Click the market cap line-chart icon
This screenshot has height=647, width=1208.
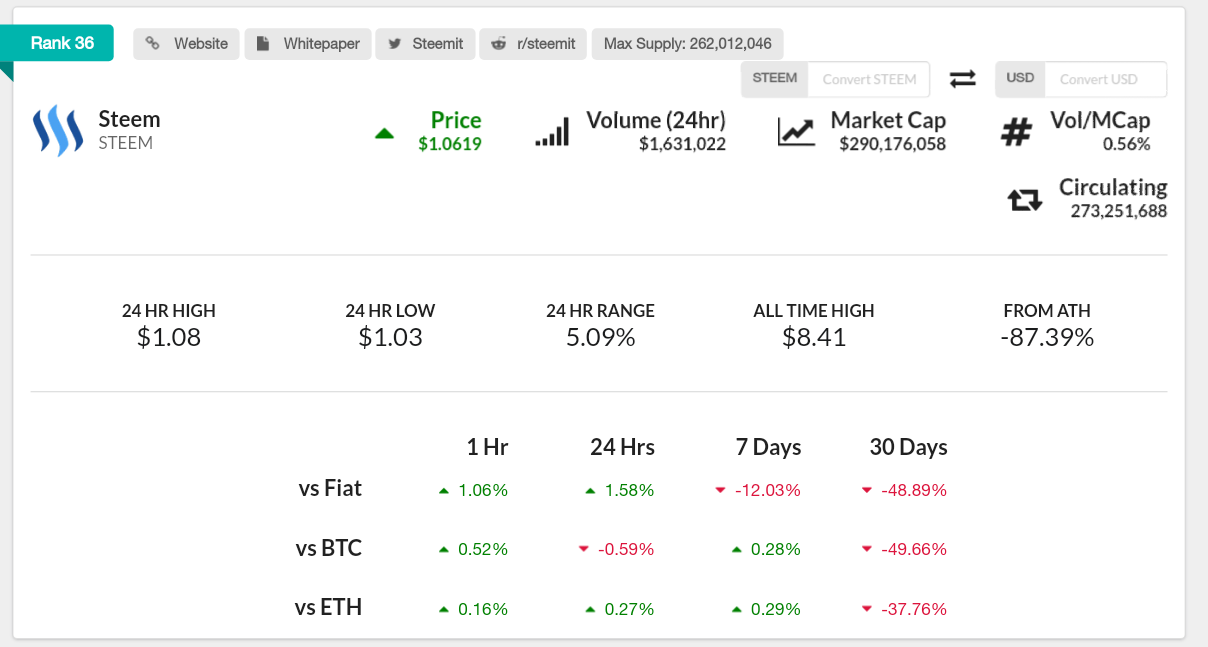(796, 132)
